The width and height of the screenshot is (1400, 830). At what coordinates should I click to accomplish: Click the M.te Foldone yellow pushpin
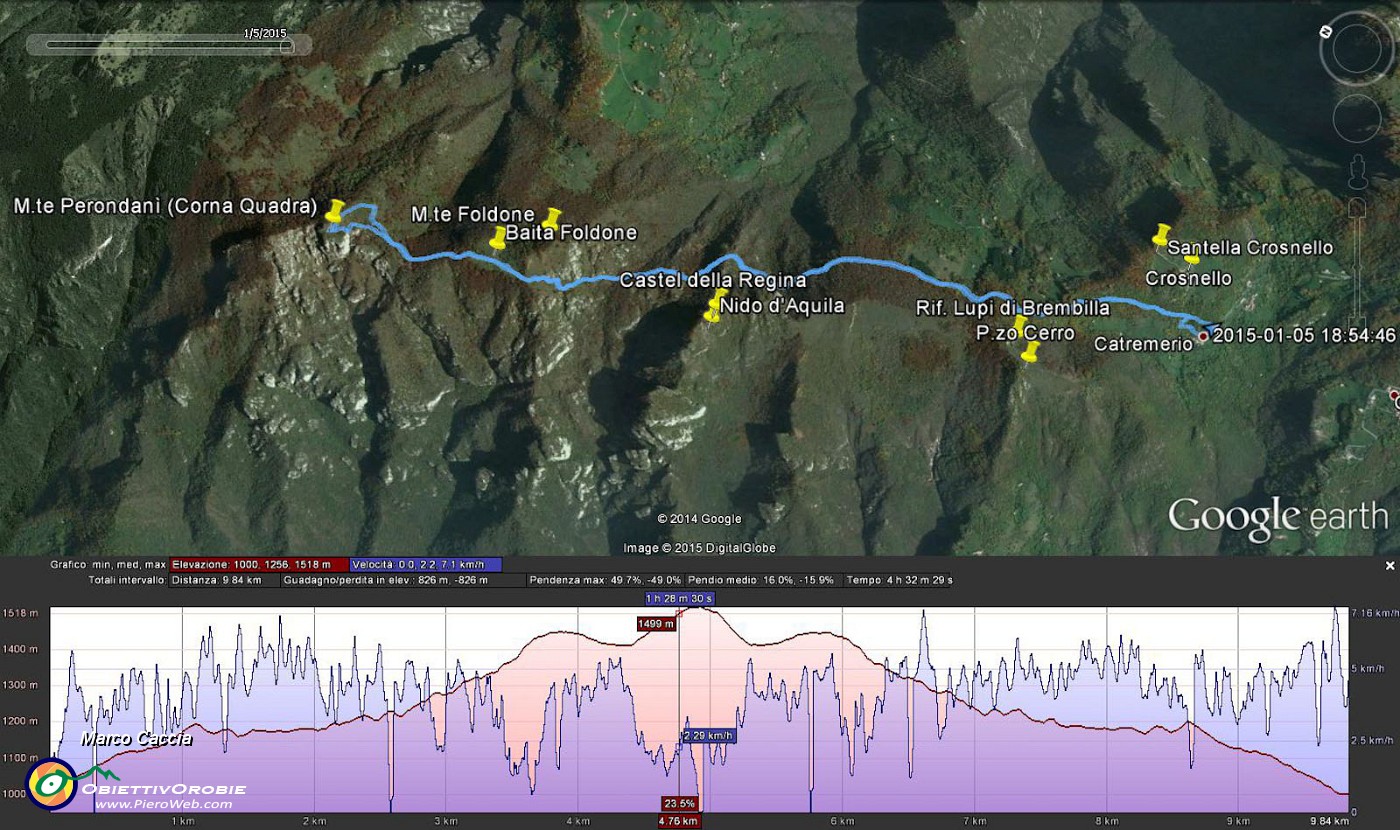[552, 216]
